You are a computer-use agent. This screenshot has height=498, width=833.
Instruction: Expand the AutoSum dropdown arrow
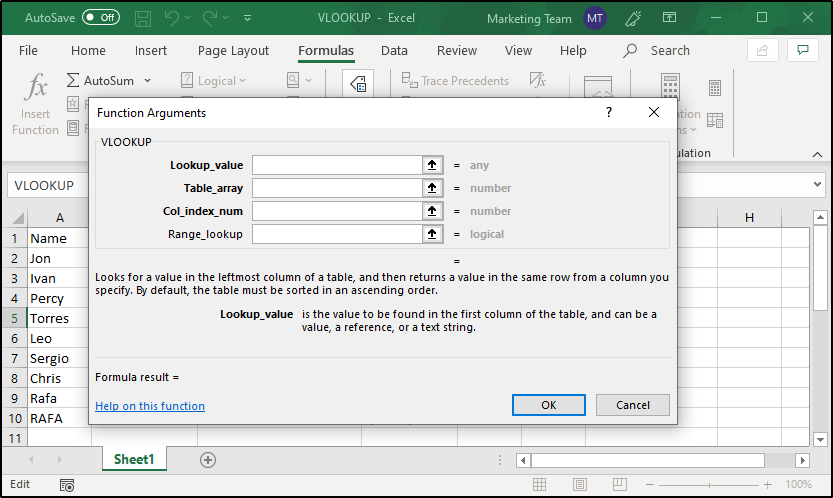click(148, 81)
